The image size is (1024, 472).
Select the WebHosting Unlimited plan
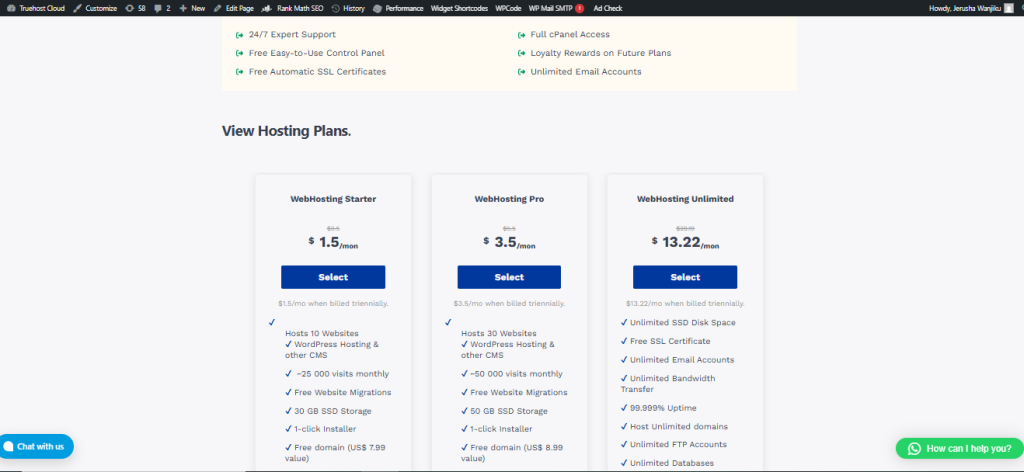[x=685, y=277]
